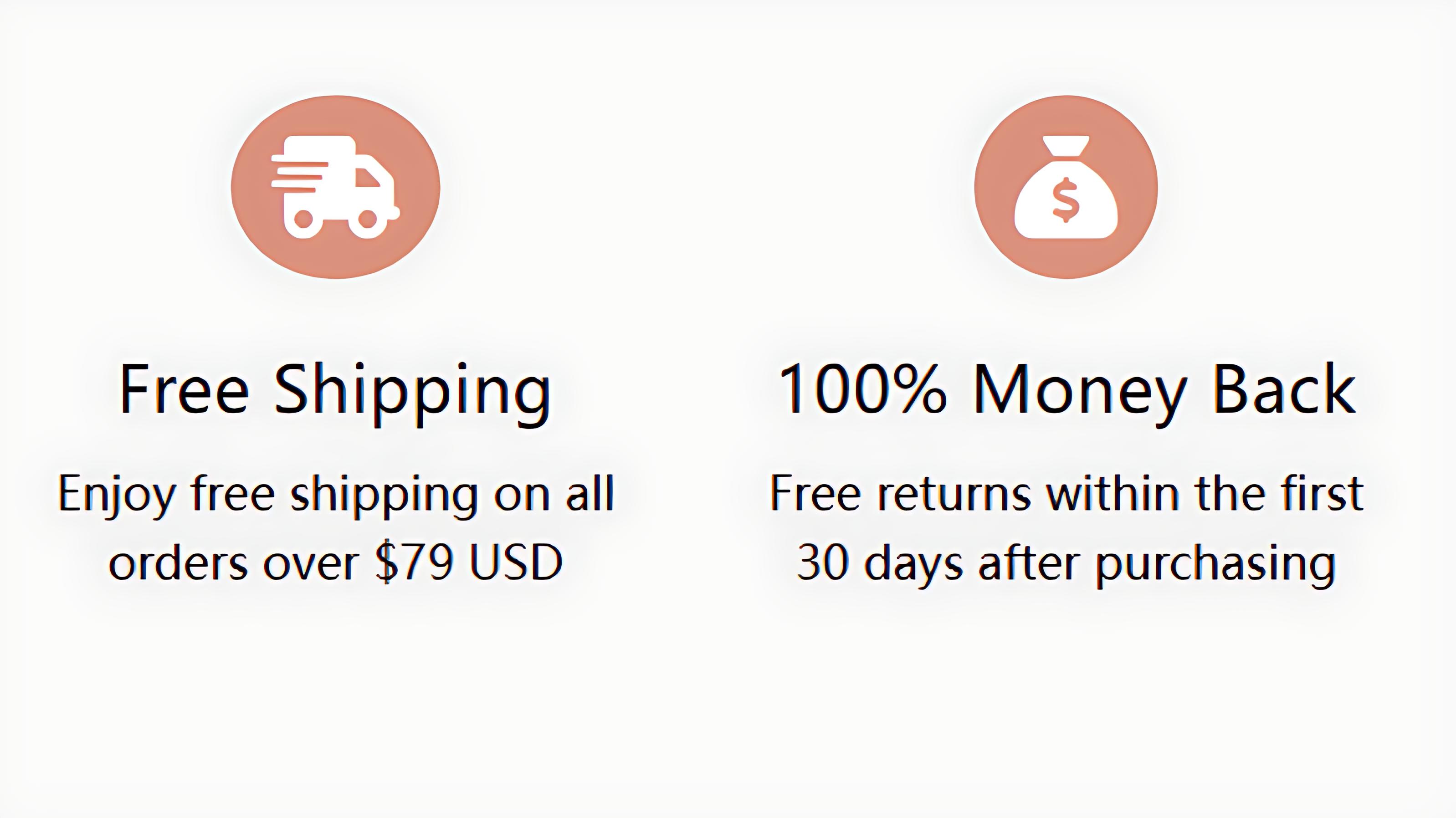Click the word "Shipping" in the heading

[412, 391]
